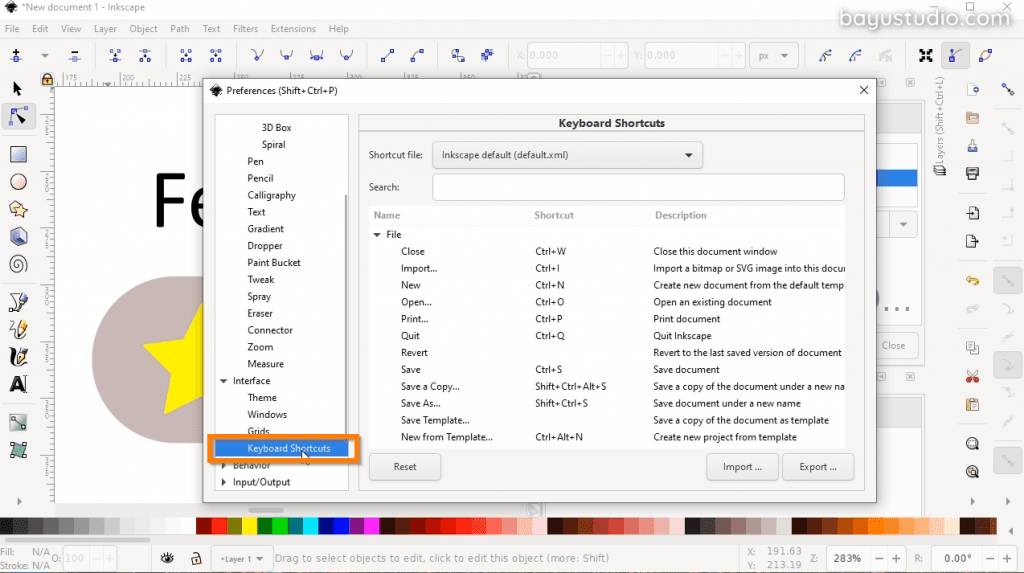Expand the Input/Output tree section
The width and height of the screenshot is (1024, 573).
223,482
